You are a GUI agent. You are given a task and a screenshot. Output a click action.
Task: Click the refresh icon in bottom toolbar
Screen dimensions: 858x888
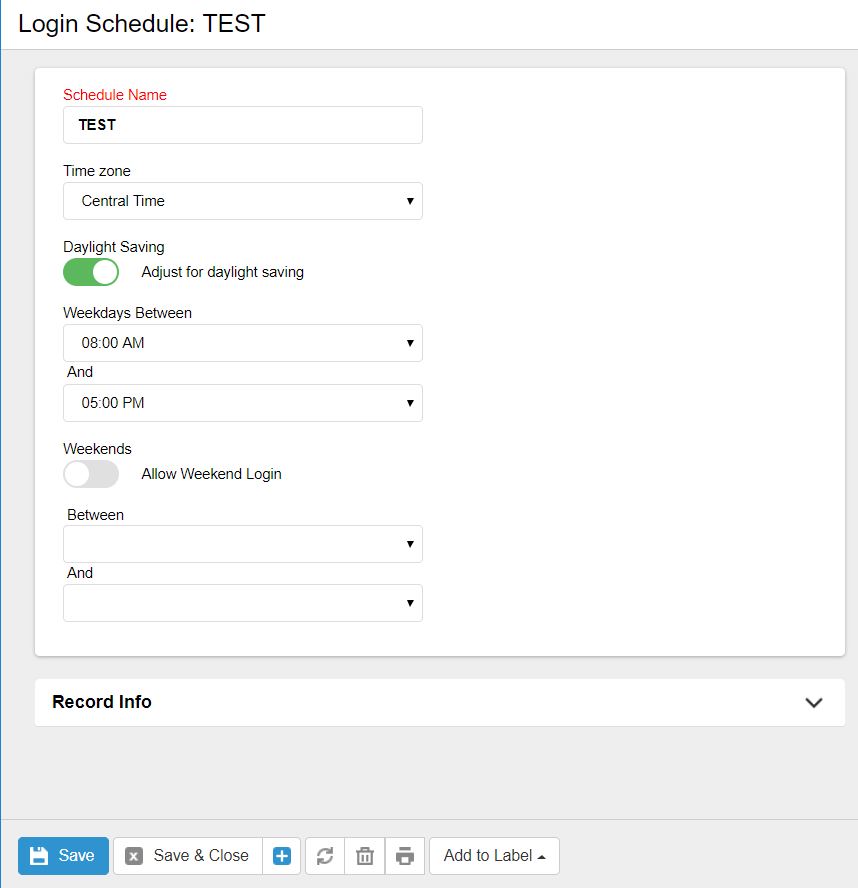click(324, 856)
